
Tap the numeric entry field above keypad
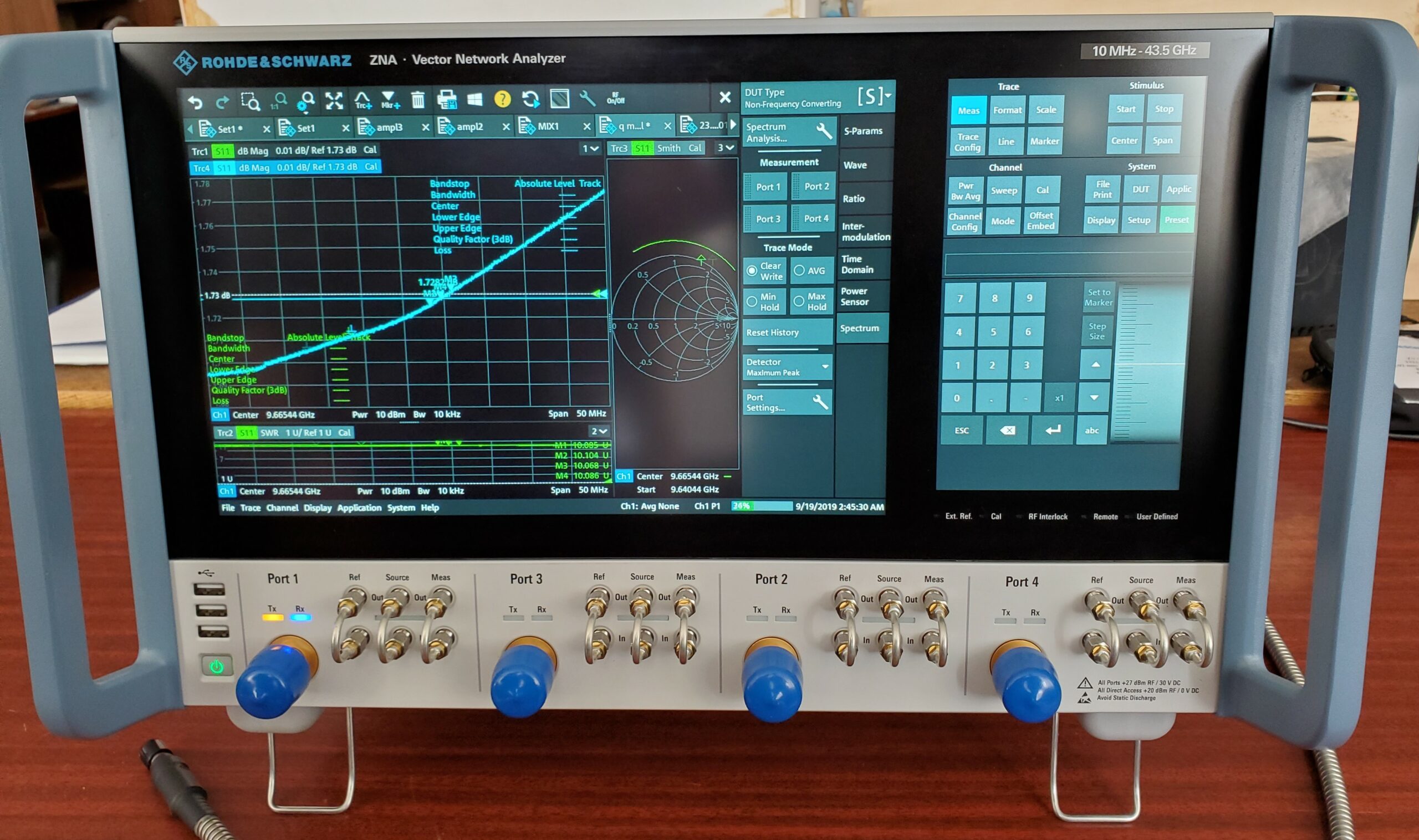point(1069,264)
